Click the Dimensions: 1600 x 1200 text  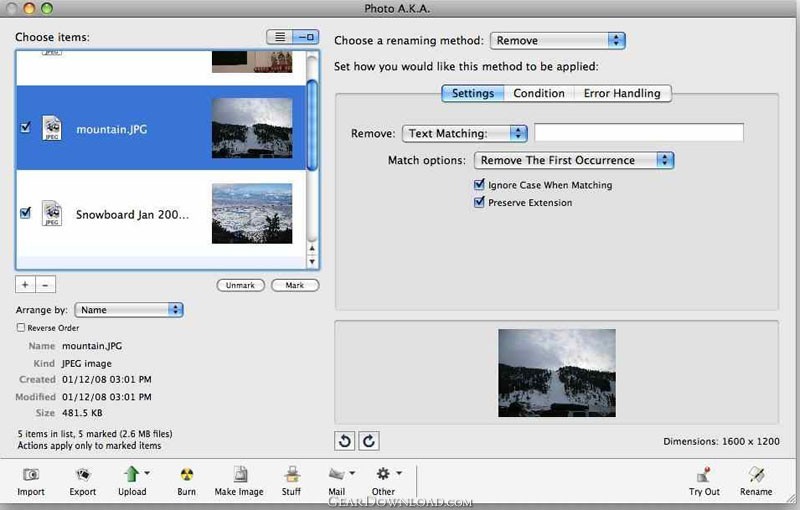[721, 442]
